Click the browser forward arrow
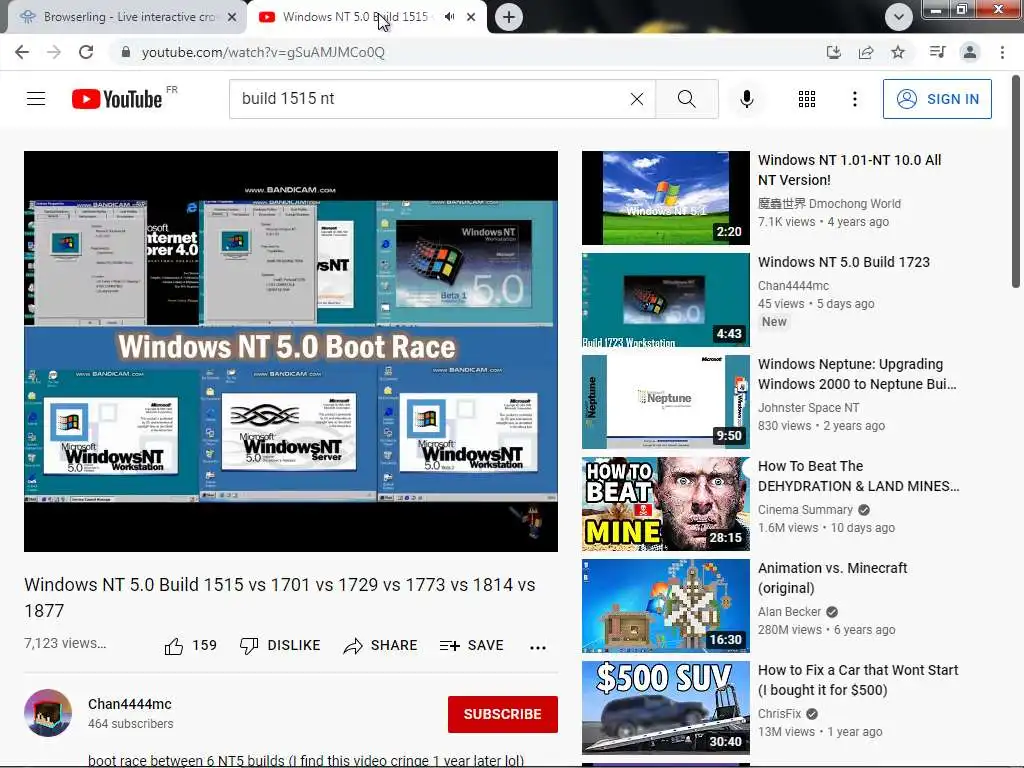Image resolution: width=1024 pixels, height=768 pixels. point(54,52)
